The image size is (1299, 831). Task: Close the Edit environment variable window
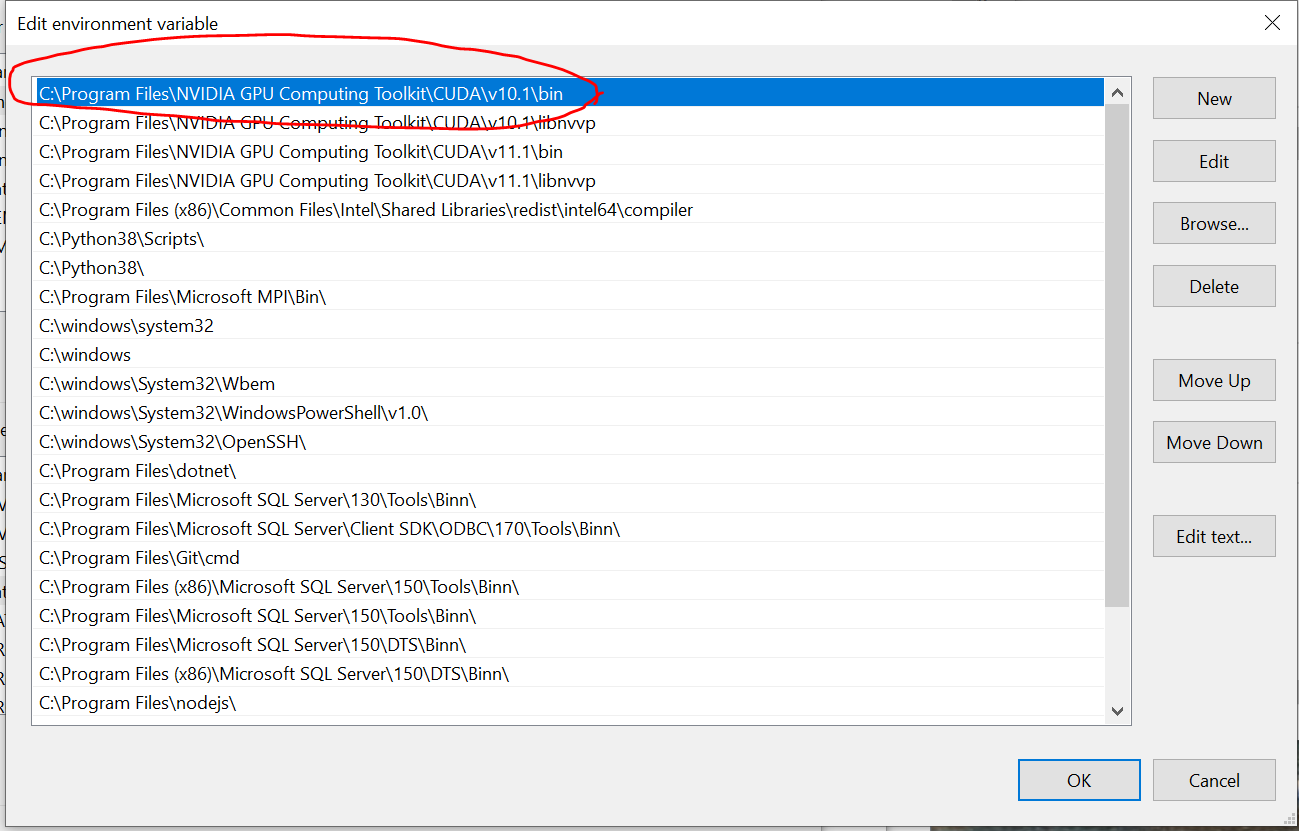(x=1272, y=23)
